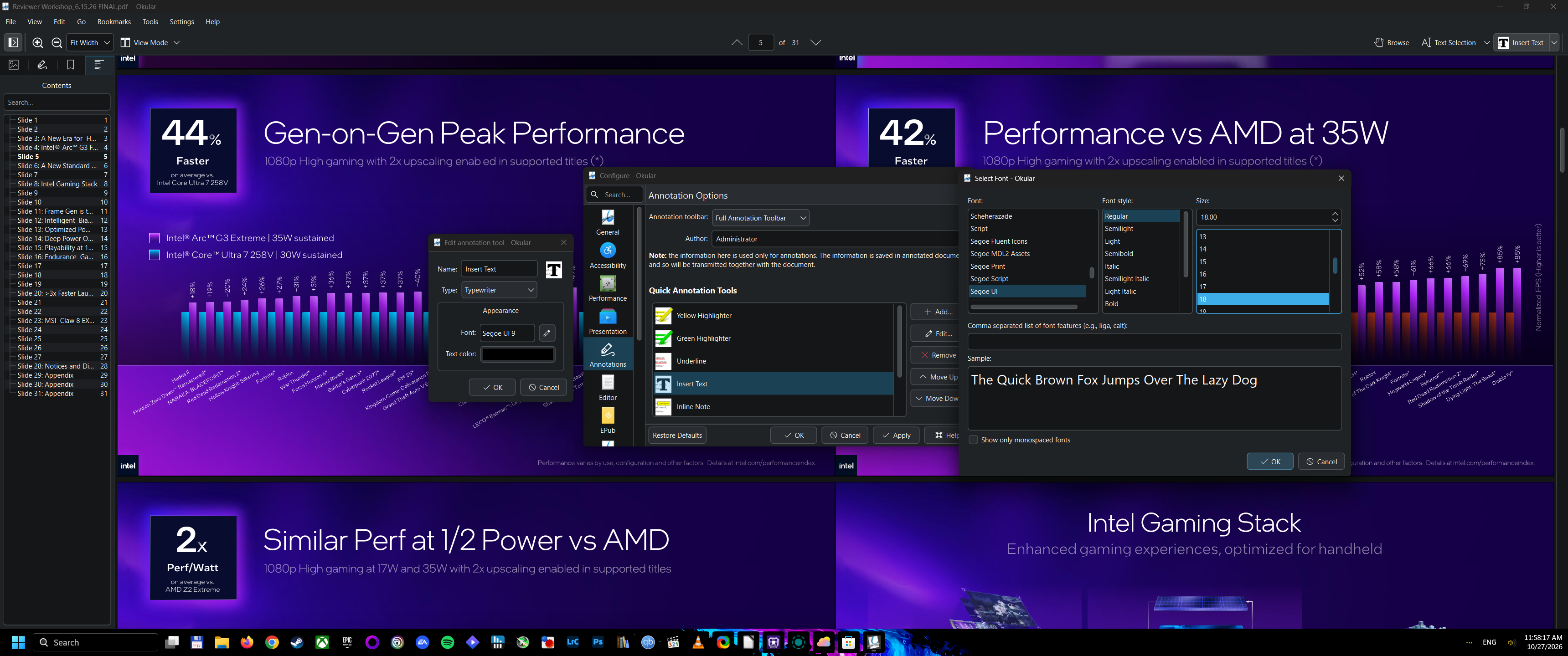1568x656 pixels.
Task: Click the black Text color swatch
Action: (517, 354)
